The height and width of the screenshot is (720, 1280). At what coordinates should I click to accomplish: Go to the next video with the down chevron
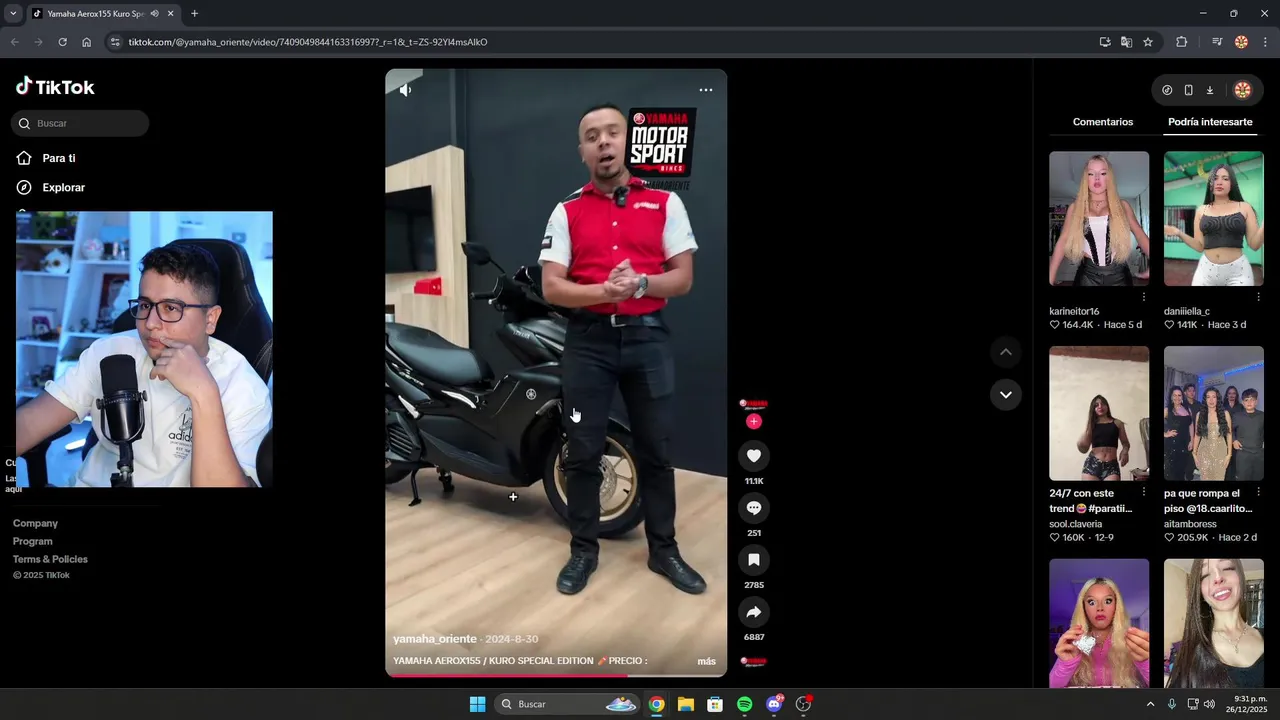point(1006,394)
